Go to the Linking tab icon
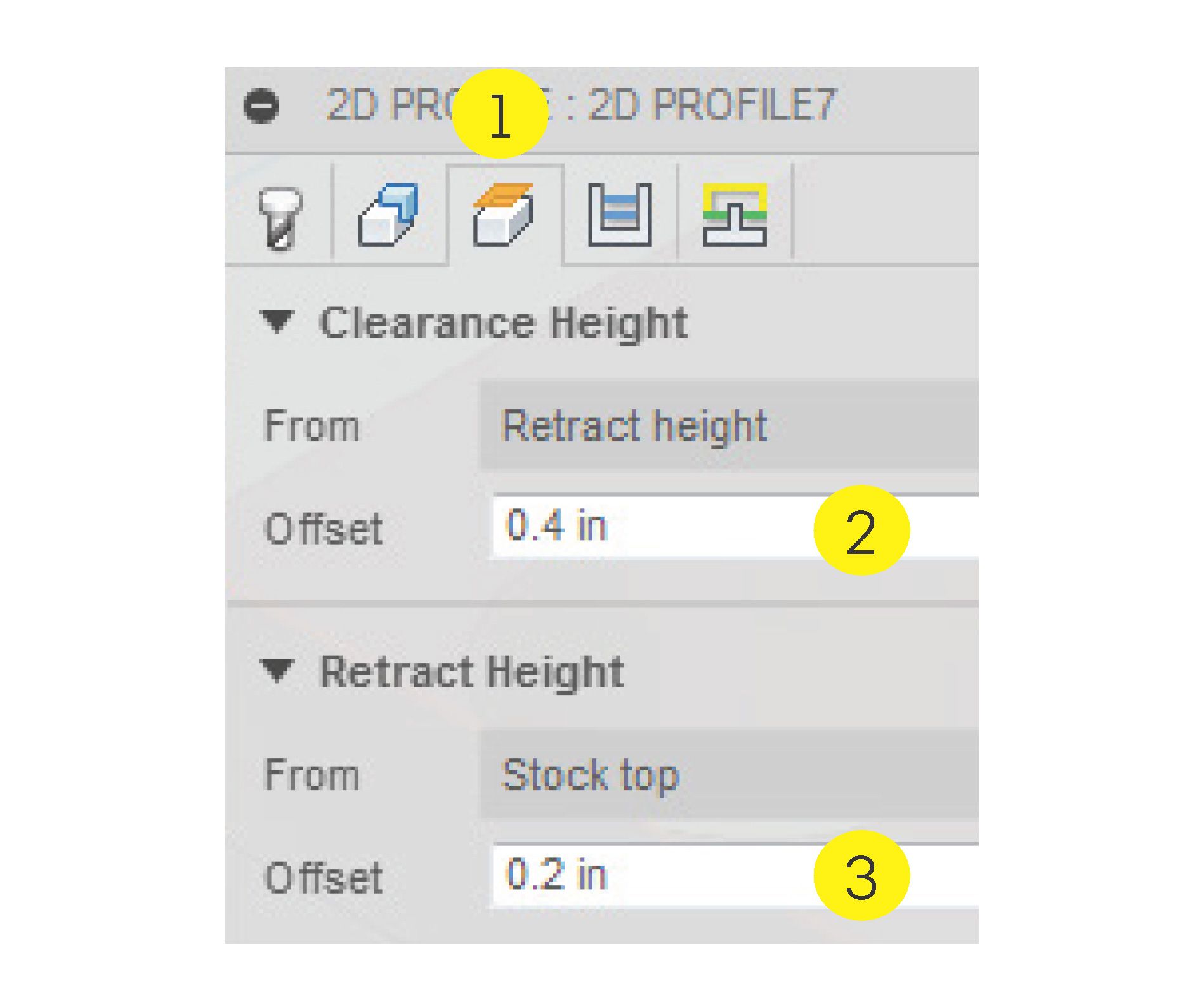This screenshot has width=1204, height=1004. (x=735, y=215)
